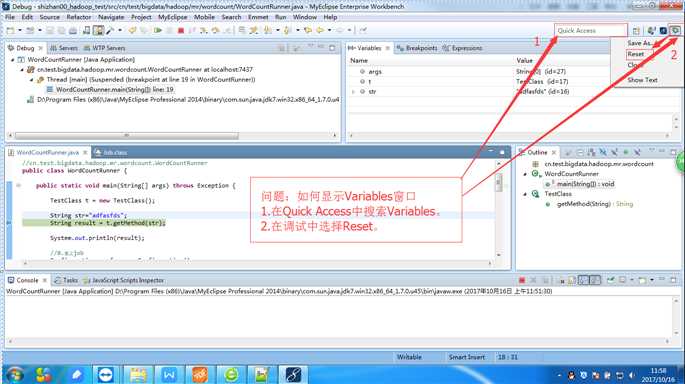The height and width of the screenshot is (384, 685).
Task: Click the orange app taskbar icon
Action: pos(200,374)
